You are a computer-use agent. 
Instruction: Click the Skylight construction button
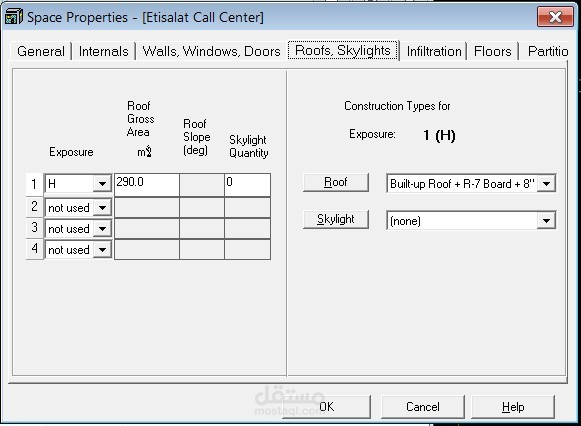[336, 219]
